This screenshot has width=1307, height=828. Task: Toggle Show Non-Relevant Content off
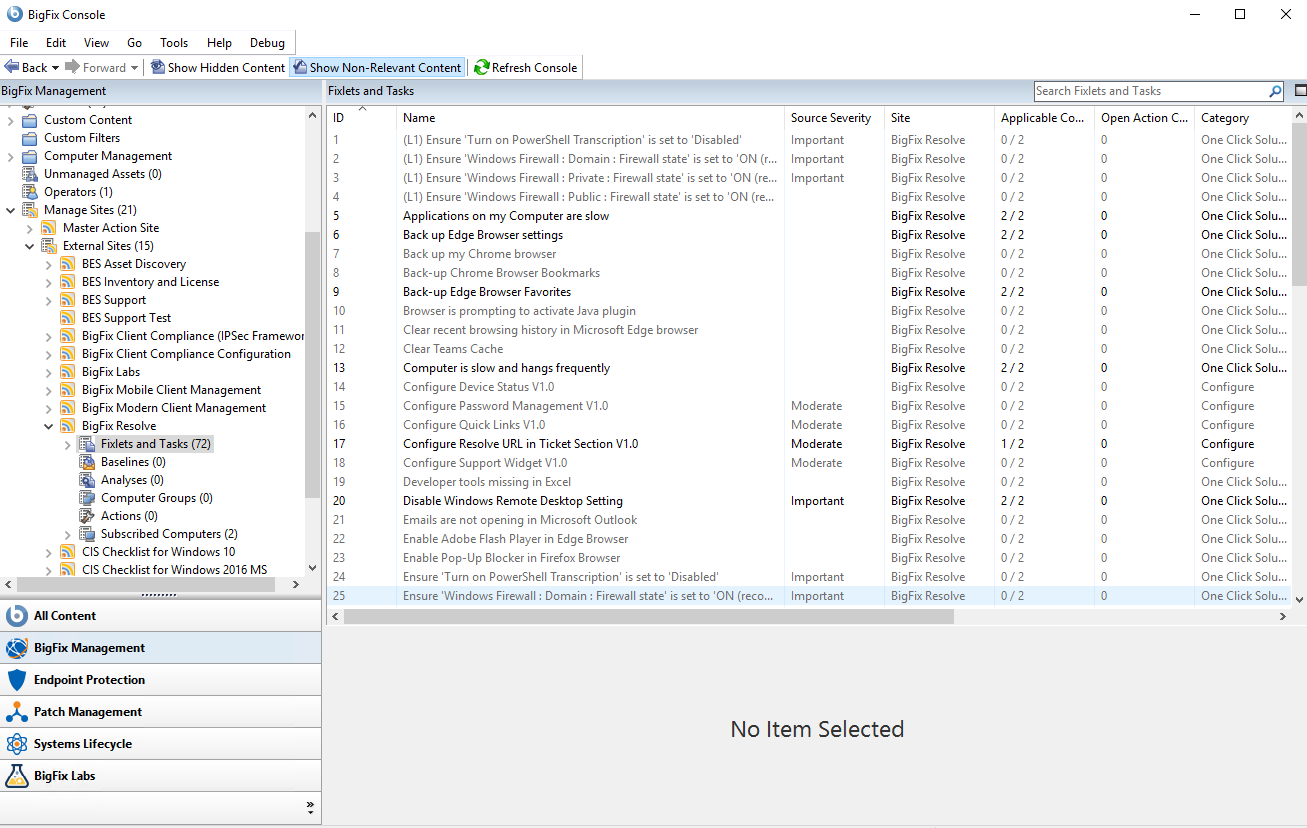[377, 67]
